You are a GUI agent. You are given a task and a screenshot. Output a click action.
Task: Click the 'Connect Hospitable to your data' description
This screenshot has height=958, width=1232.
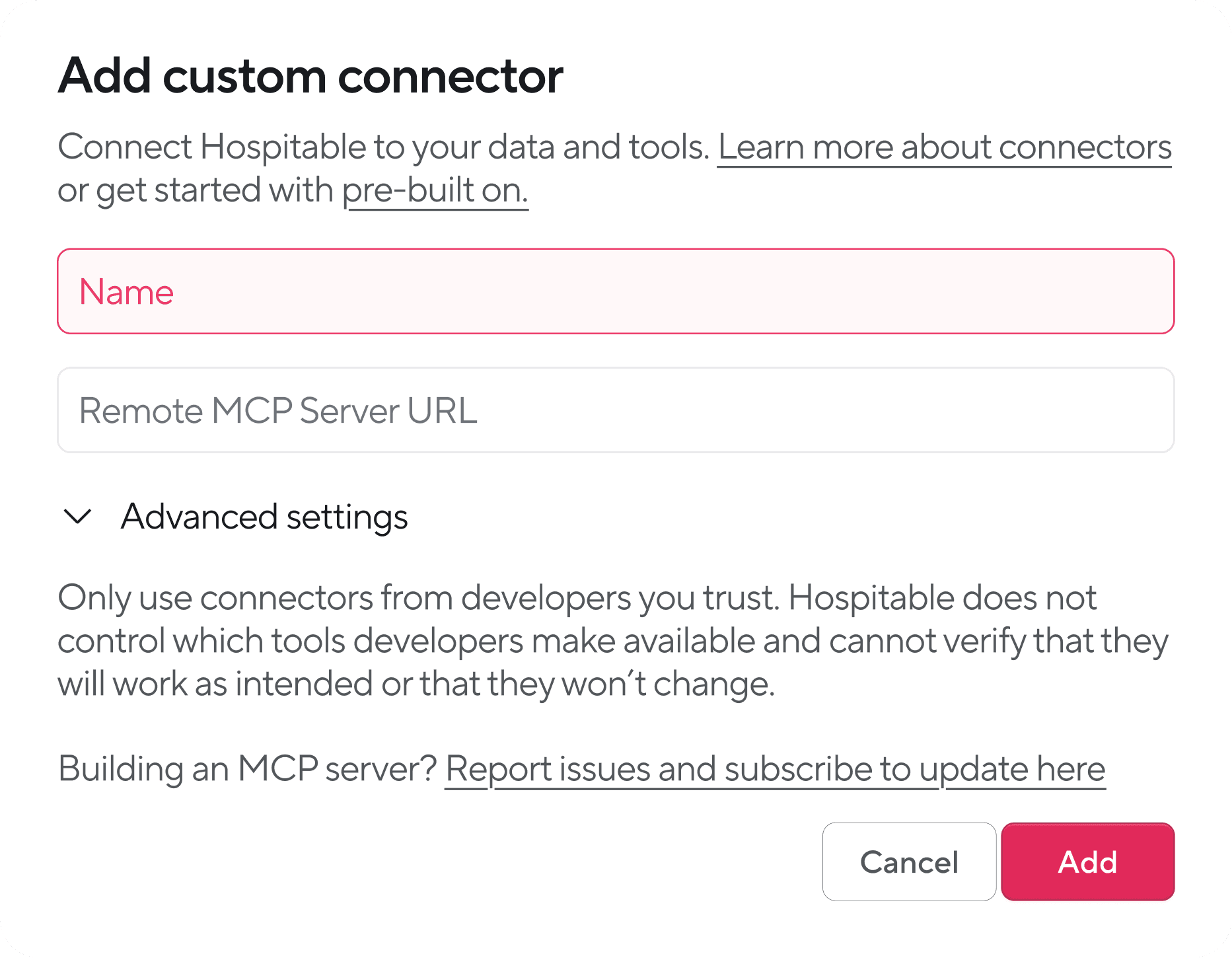click(383, 147)
